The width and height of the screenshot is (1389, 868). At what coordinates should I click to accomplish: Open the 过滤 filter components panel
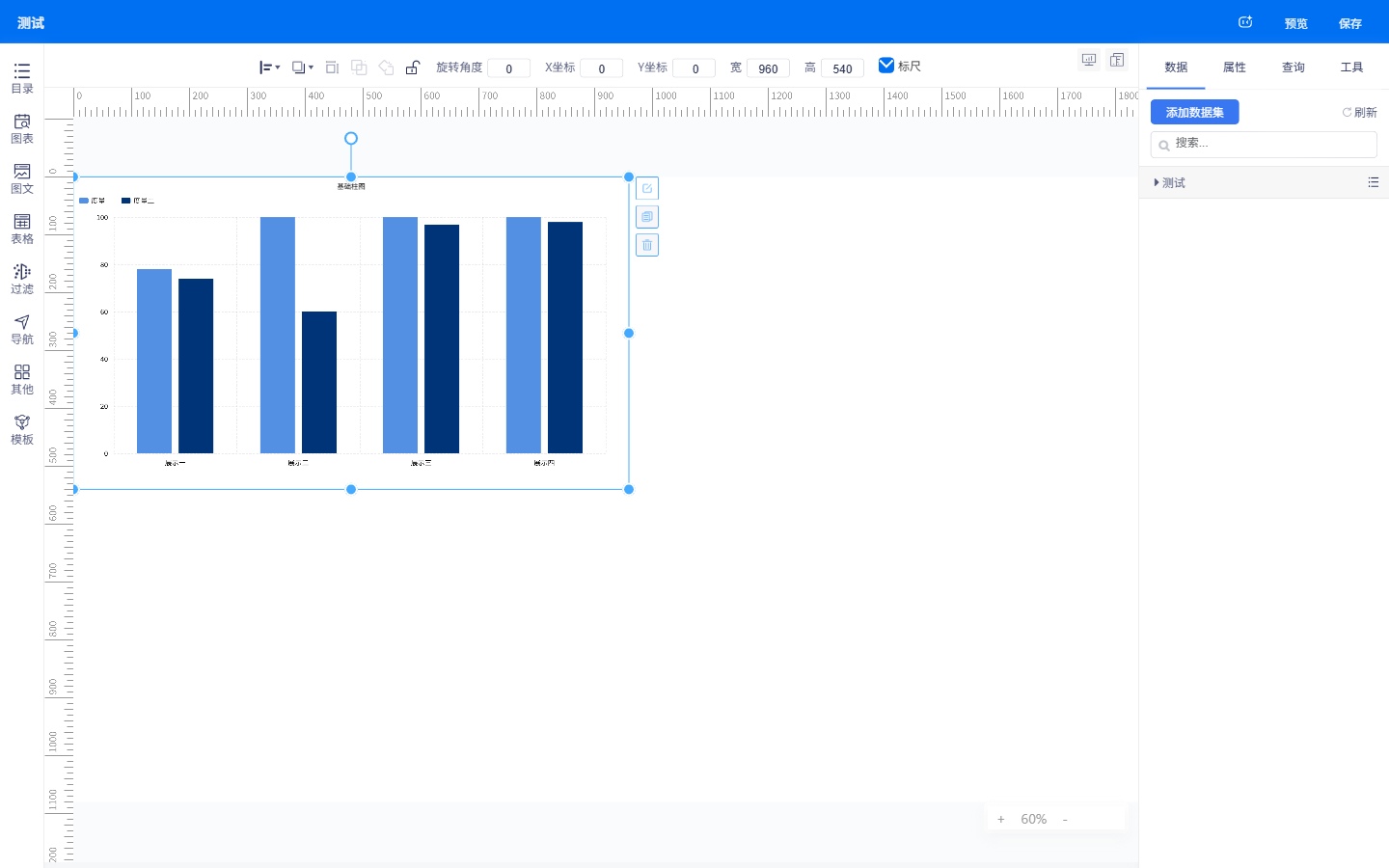coord(21,279)
